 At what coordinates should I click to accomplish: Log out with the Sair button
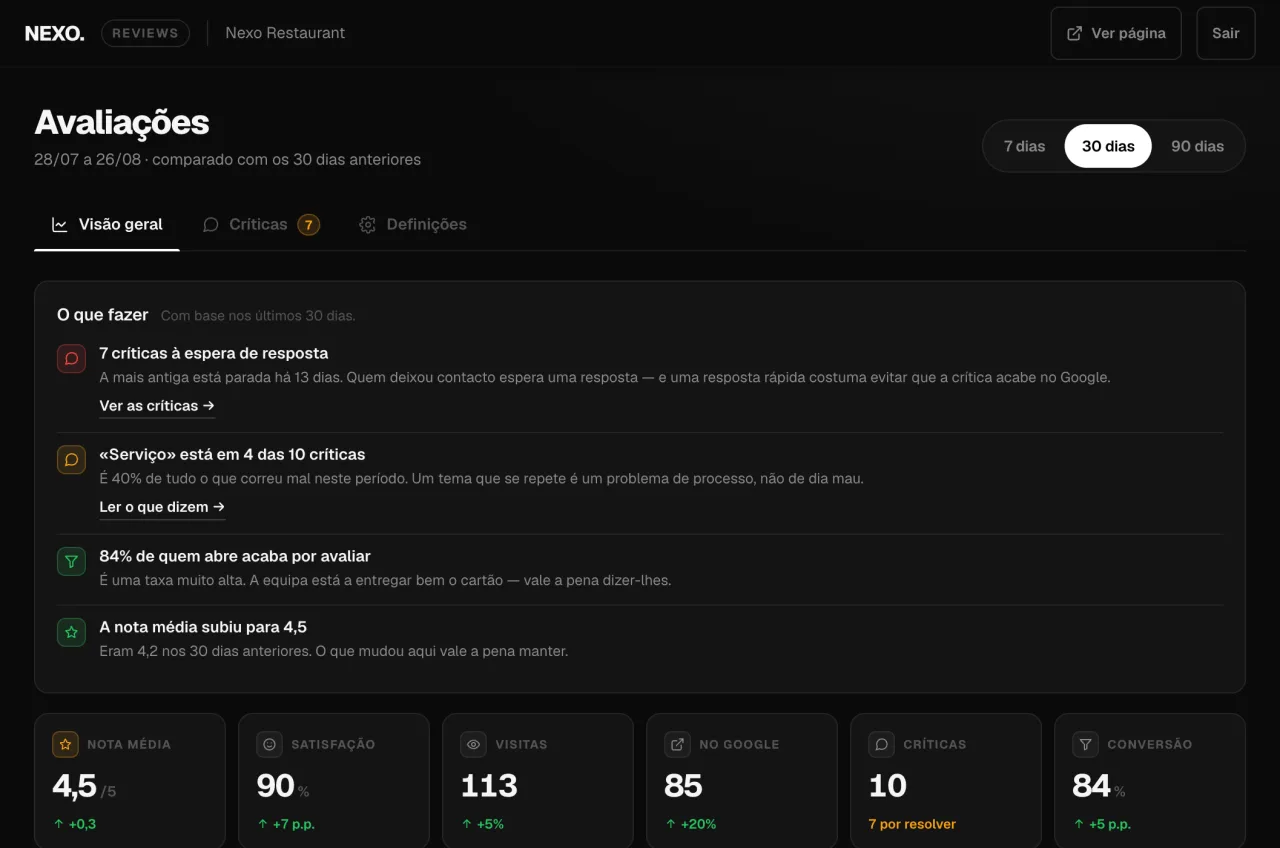click(1226, 33)
